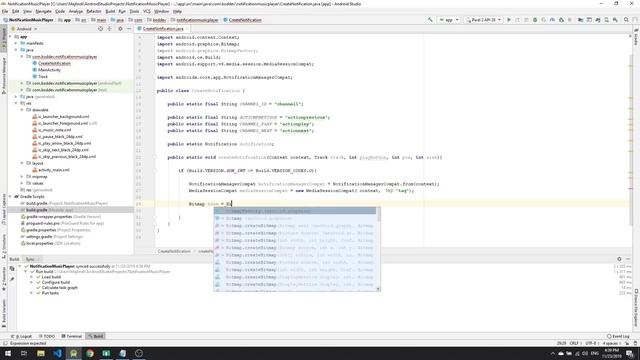
Task: Click Collapse All icon in Project panel
Action: 109,29
